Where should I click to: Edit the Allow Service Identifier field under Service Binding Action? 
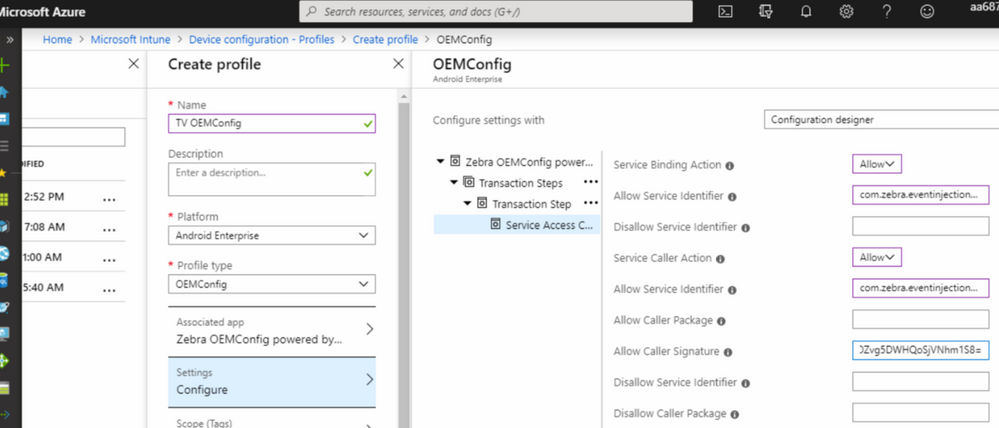pos(921,195)
